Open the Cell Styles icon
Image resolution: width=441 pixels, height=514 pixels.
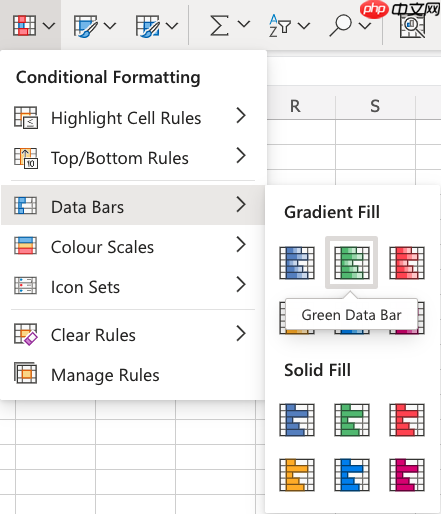point(148,25)
